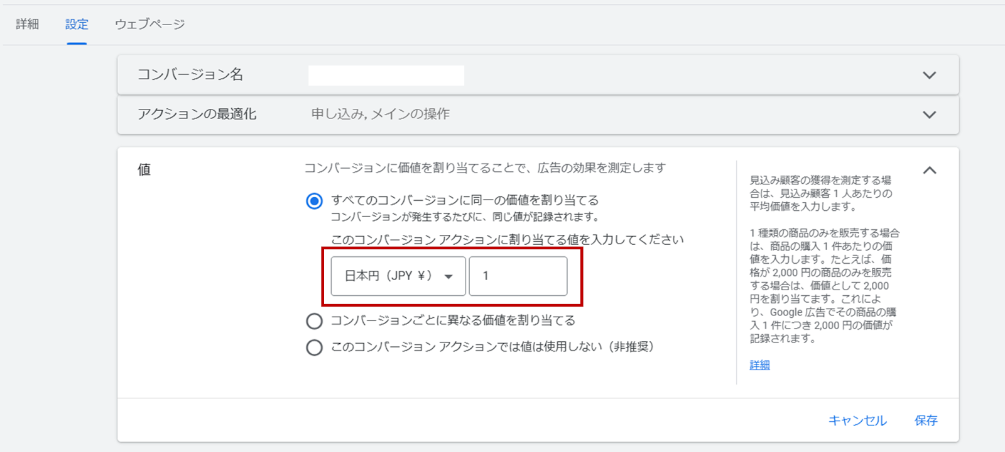
Task: Click the blank conversion name field
Action: pos(386,75)
